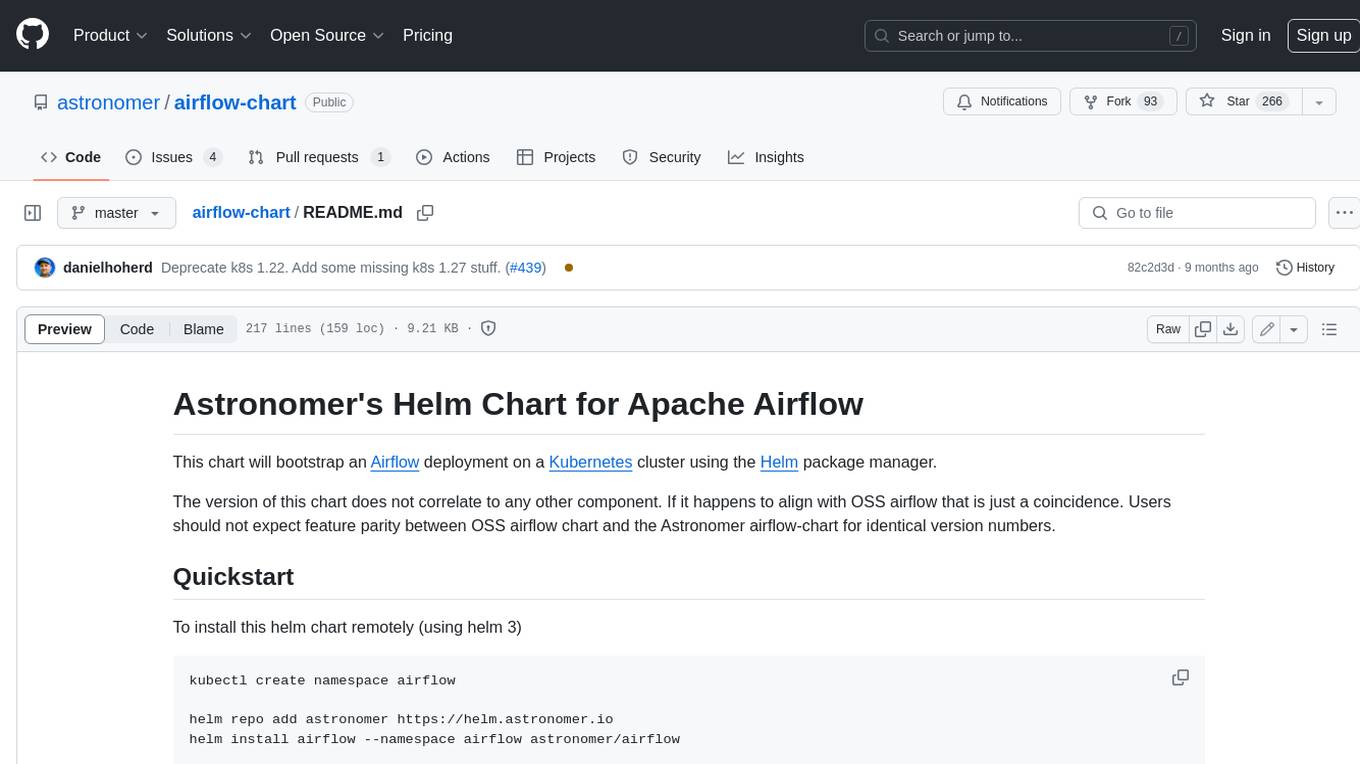Click the security shield icon by file size
This screenshot has width=1360, height=764.
point(488,328)
